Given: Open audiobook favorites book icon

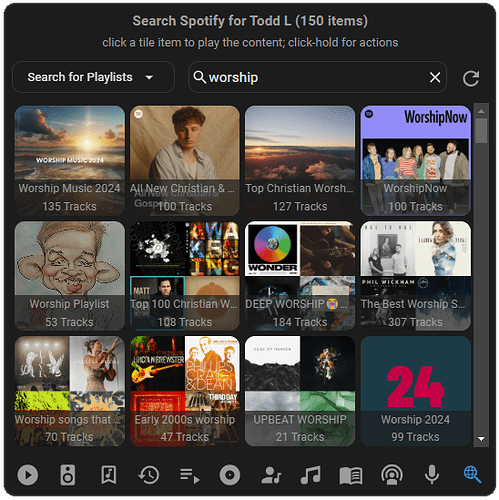Looking at the screenshot, I should (351, 476).
